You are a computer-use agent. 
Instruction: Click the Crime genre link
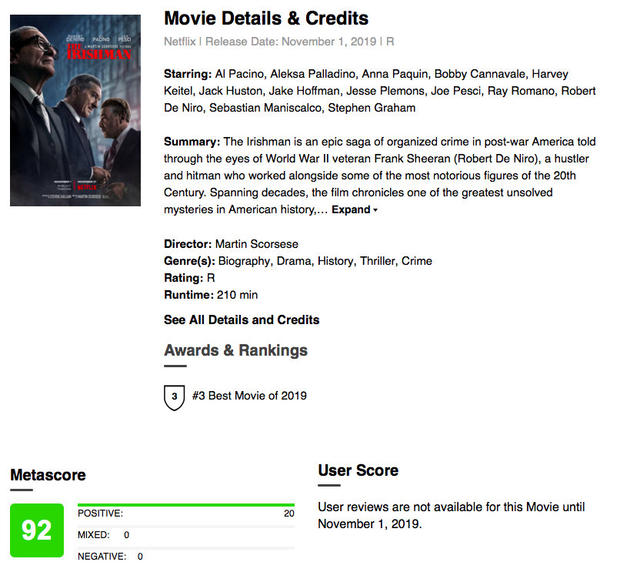pyautogui.click(x=416, y=261)
